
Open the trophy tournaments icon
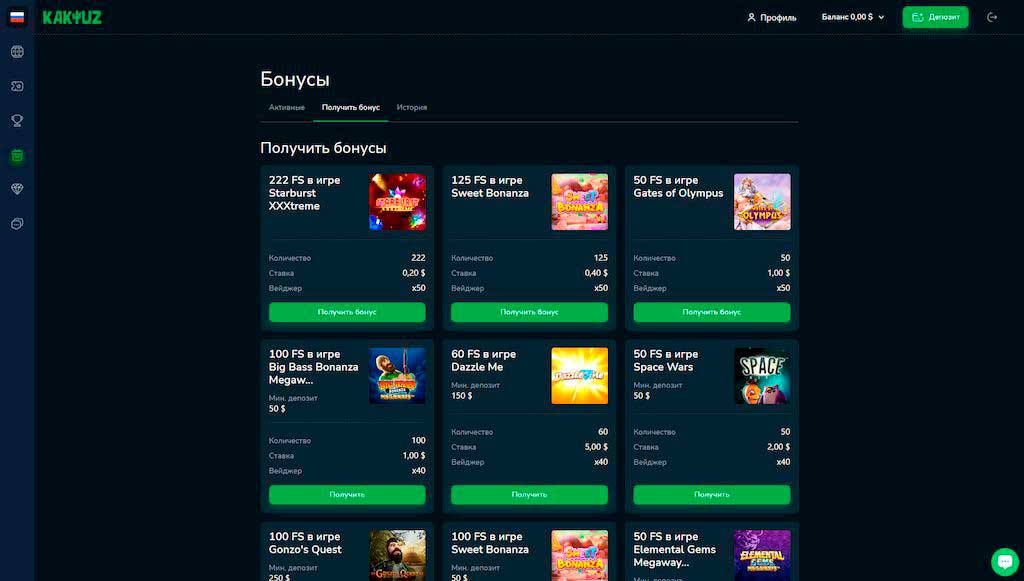(x=17, y=120)
